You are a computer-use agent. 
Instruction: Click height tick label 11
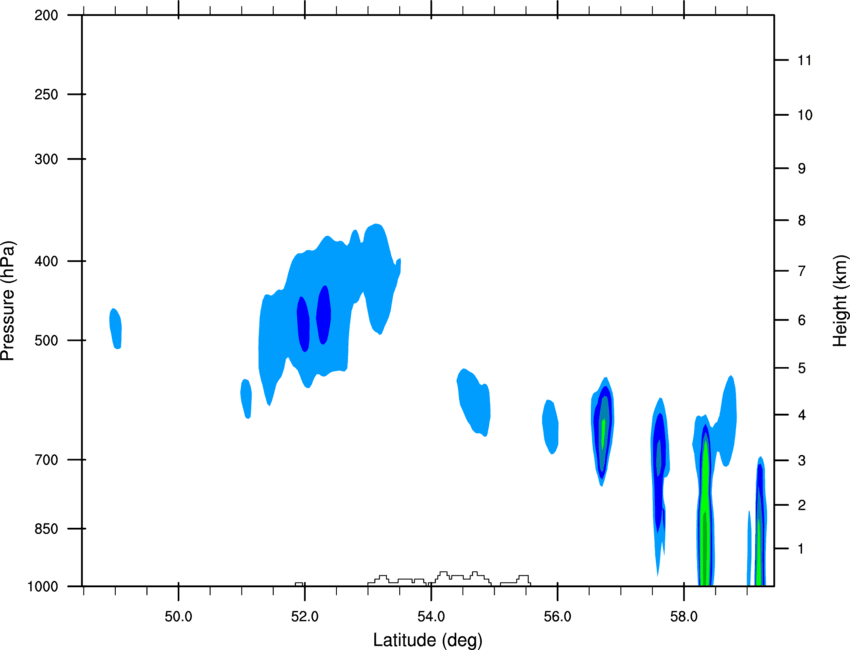pos(804,60)
